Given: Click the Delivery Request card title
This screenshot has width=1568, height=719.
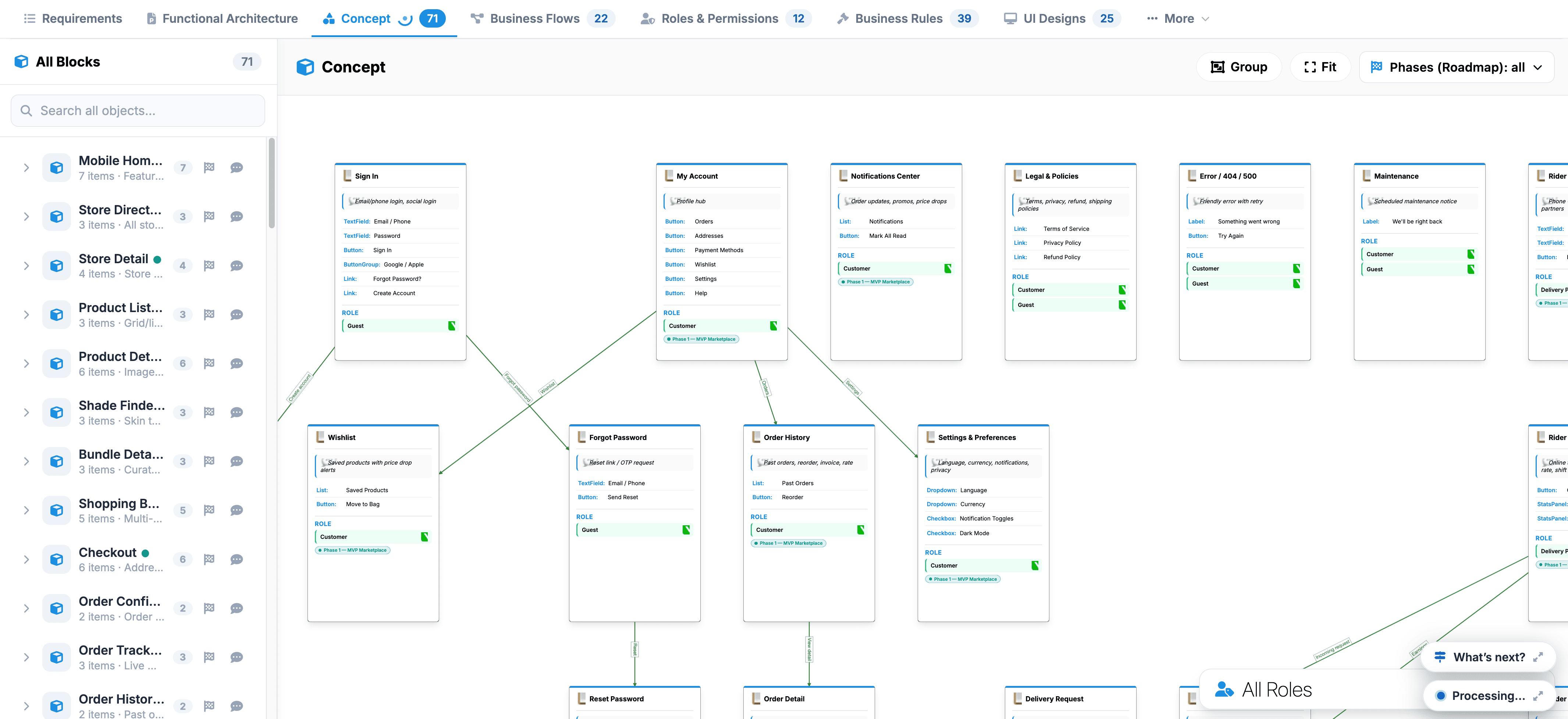Looking at the screenshot, I should click(x=1054, y=699).
